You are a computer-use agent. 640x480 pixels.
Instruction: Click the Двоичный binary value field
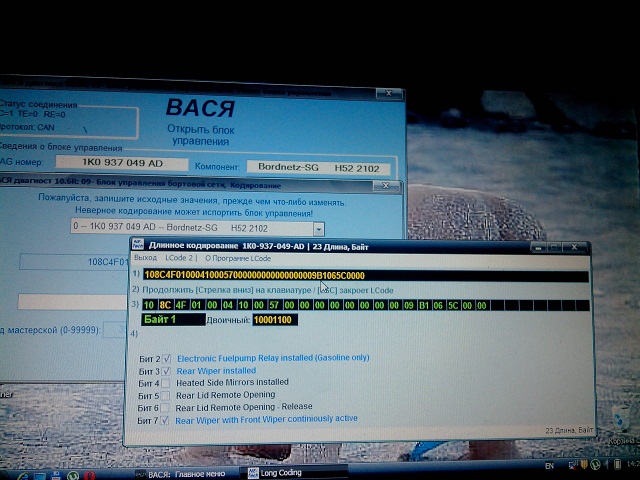[x=275, y=320]
